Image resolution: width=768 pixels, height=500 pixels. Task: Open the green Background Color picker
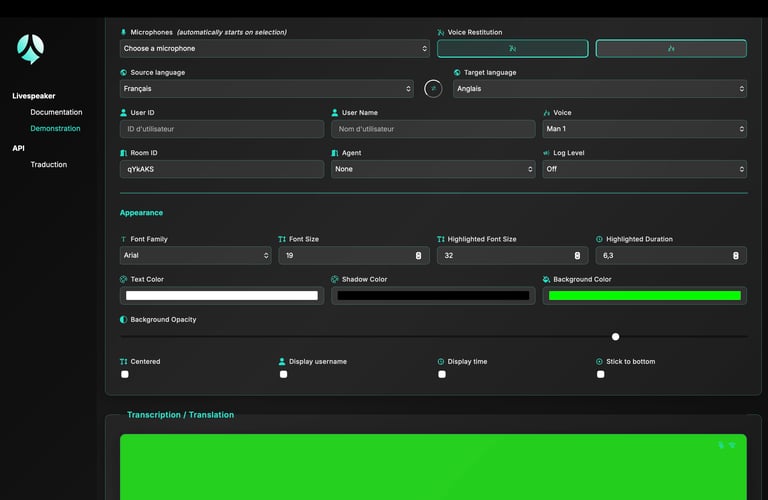click(645, 295)
